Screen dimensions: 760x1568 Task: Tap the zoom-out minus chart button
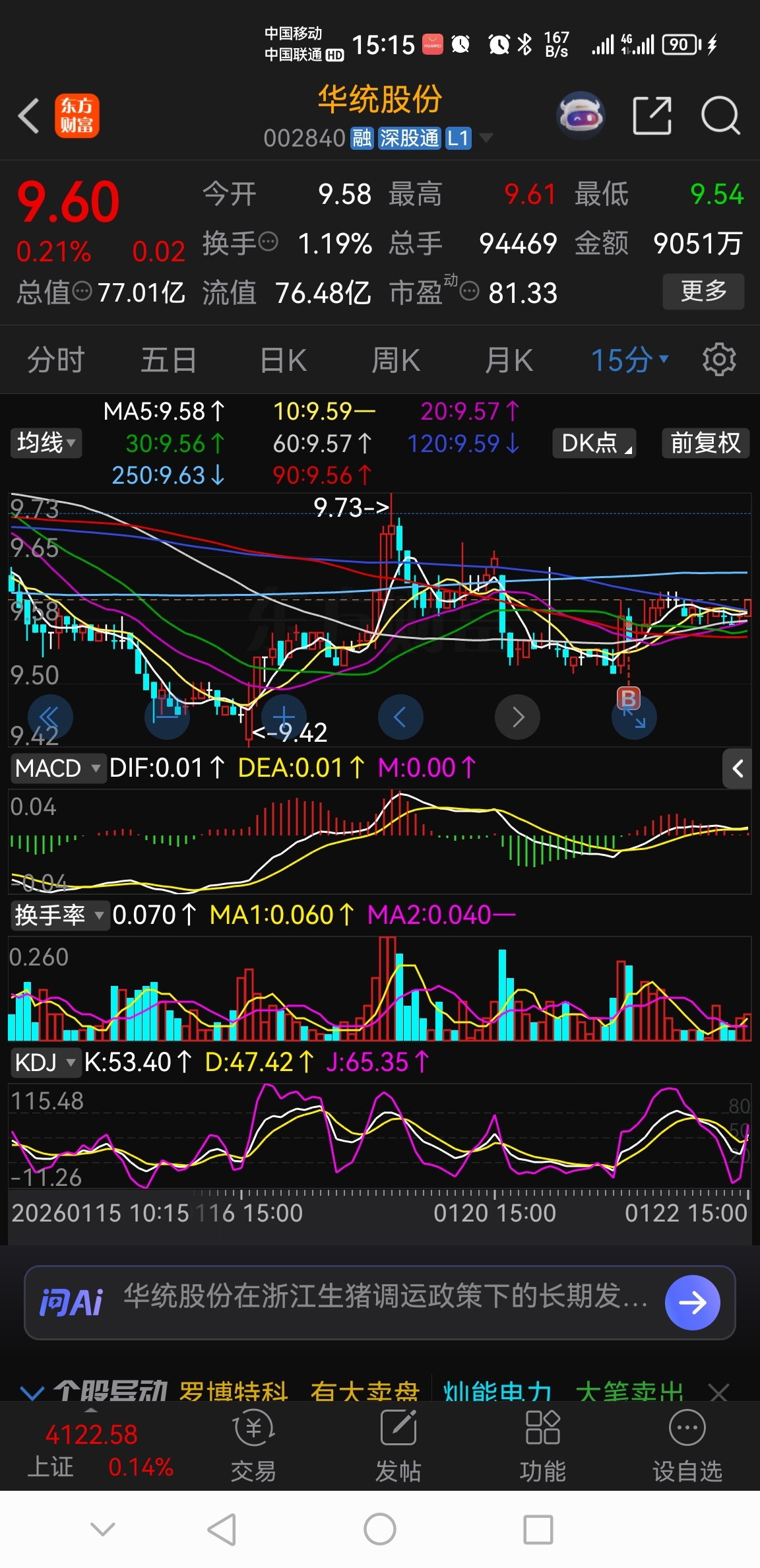tap(167, 717)
